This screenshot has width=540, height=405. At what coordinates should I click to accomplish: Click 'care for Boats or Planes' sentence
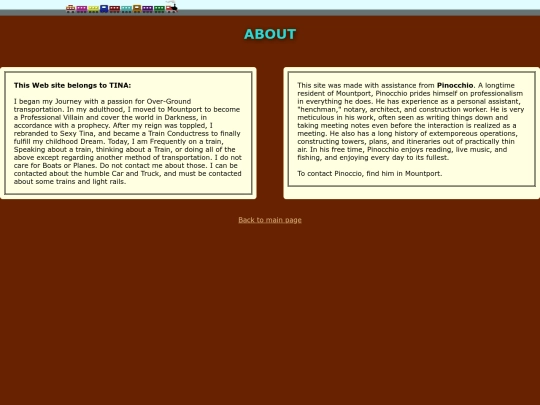[x=55, y=165]
